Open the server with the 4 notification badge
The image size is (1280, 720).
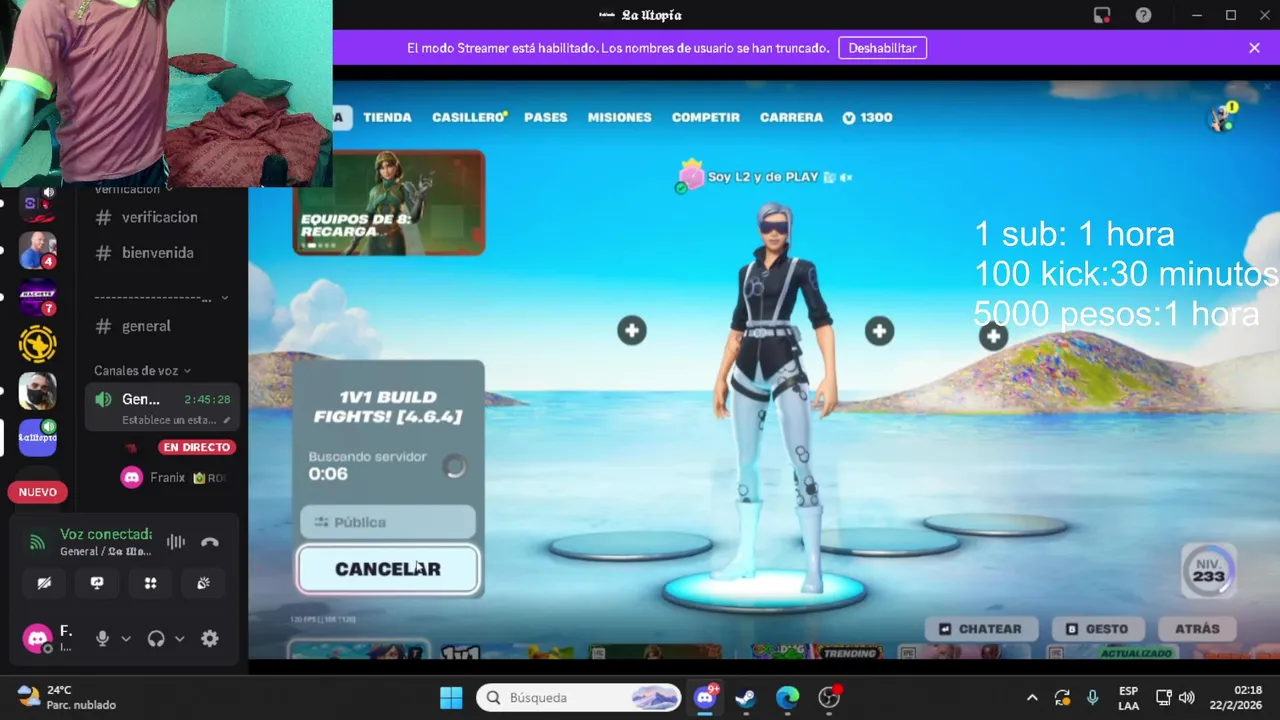(x=38, y=250)
